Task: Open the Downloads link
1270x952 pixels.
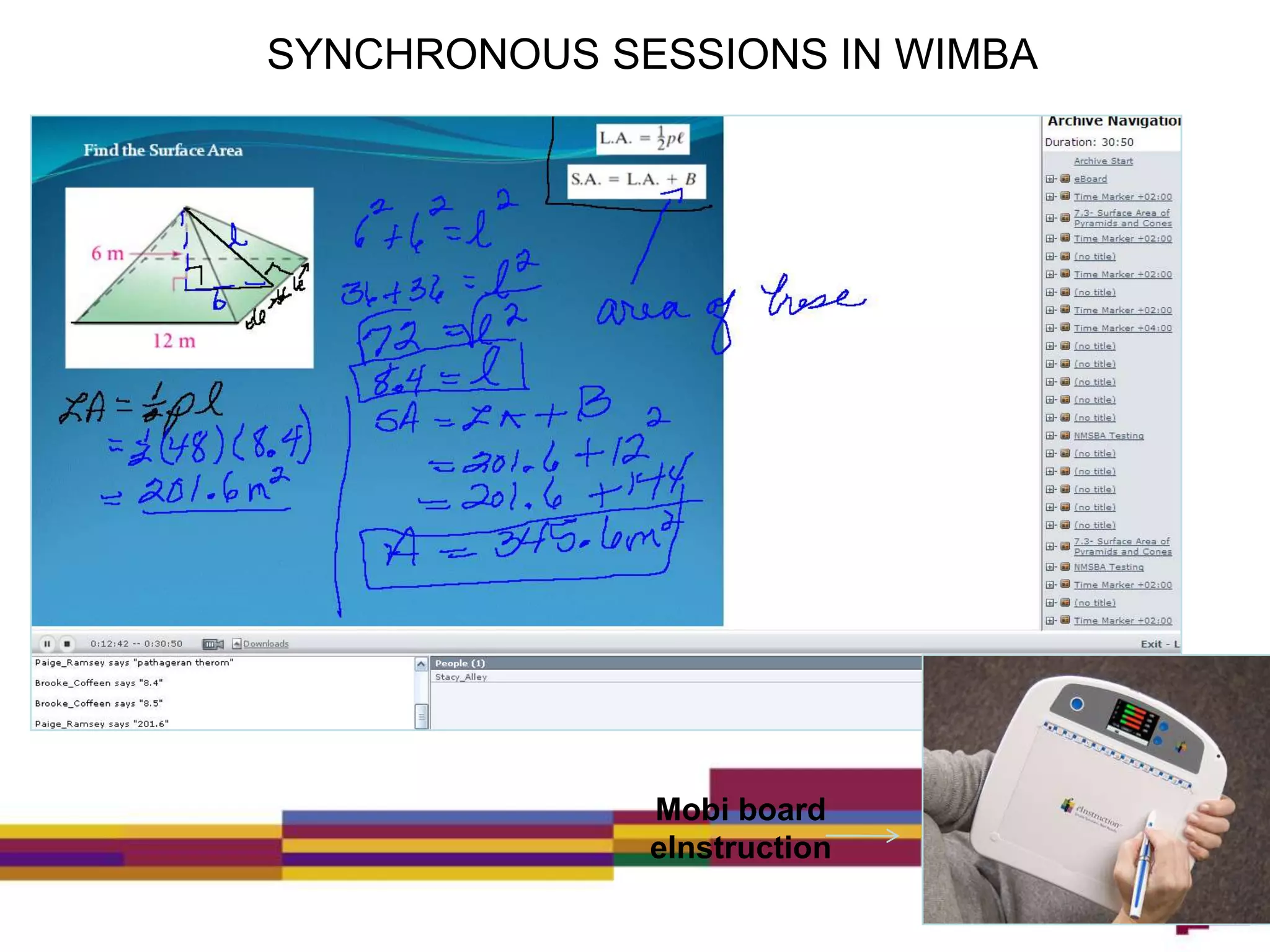Action: tap(265, 644)
